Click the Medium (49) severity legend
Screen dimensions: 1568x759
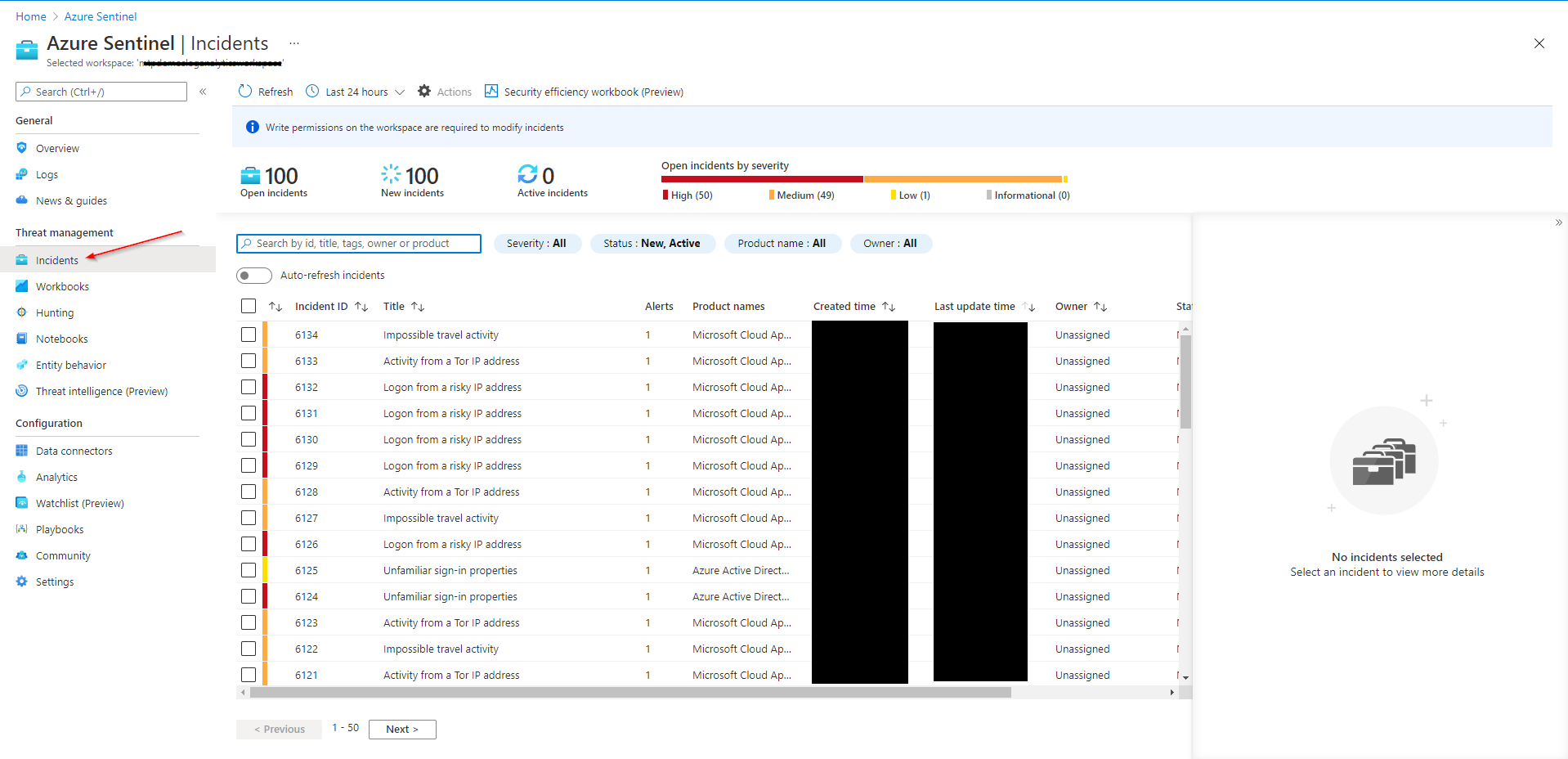click(x=802, y=195)
